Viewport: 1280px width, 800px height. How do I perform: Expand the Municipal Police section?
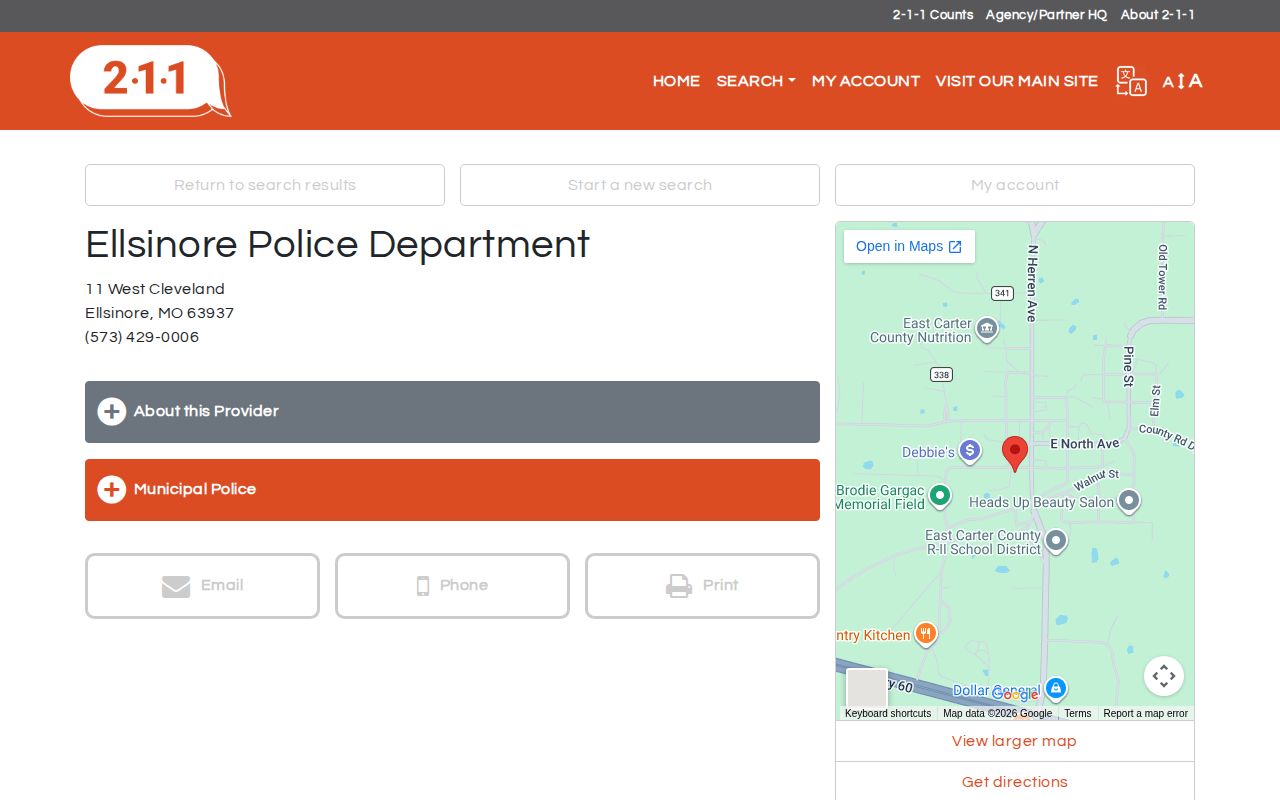click(452, 490)
